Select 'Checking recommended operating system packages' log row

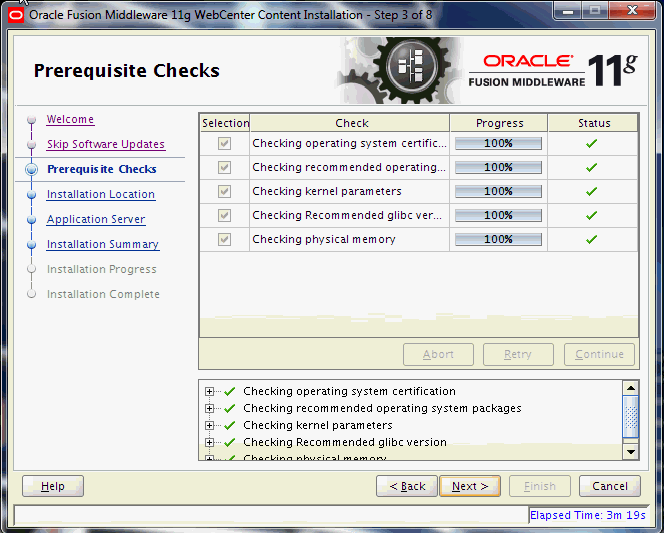pyautogui.click(x=382, y=408)
